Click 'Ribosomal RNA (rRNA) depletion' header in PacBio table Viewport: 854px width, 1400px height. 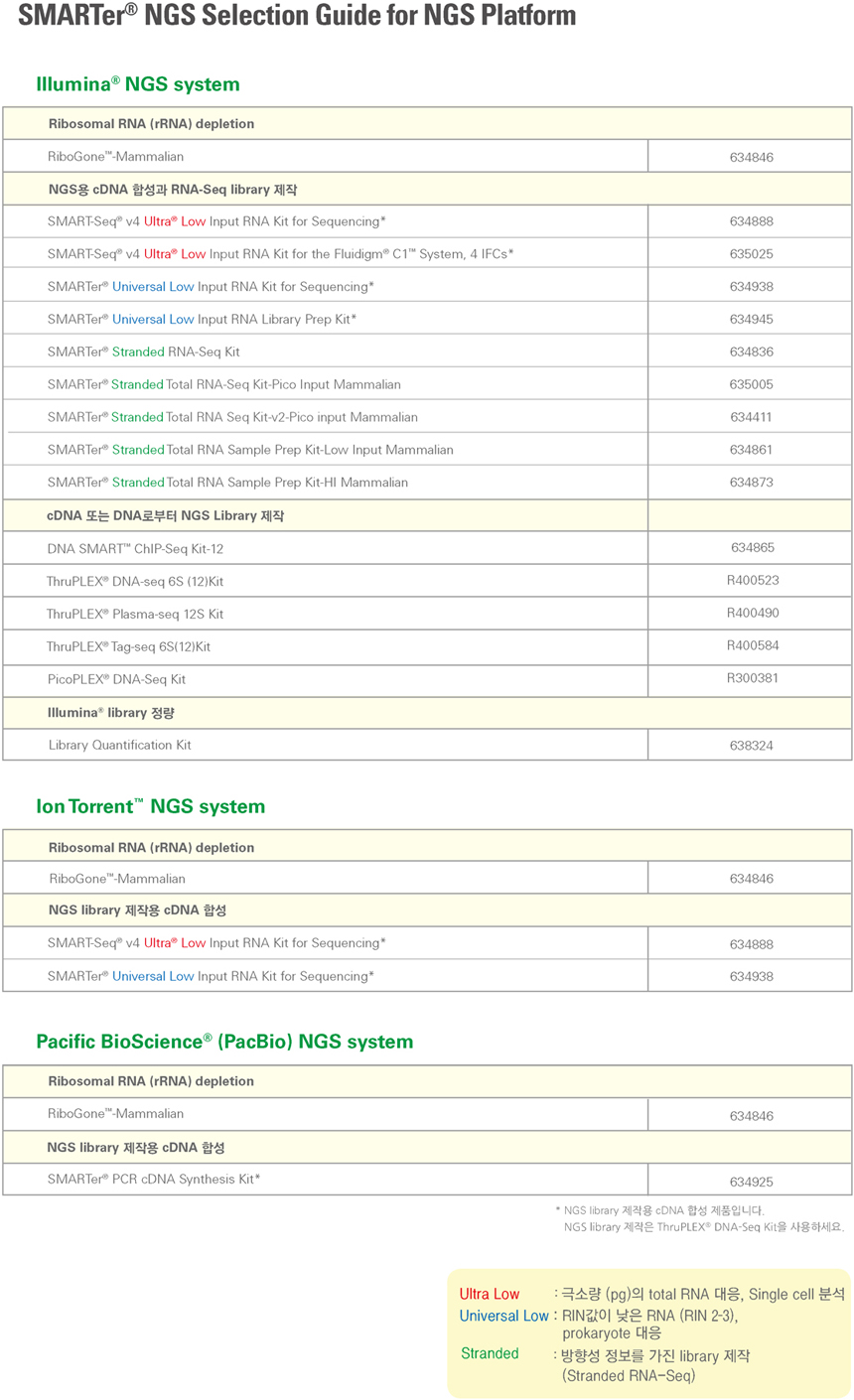(x=151, y=1081)
